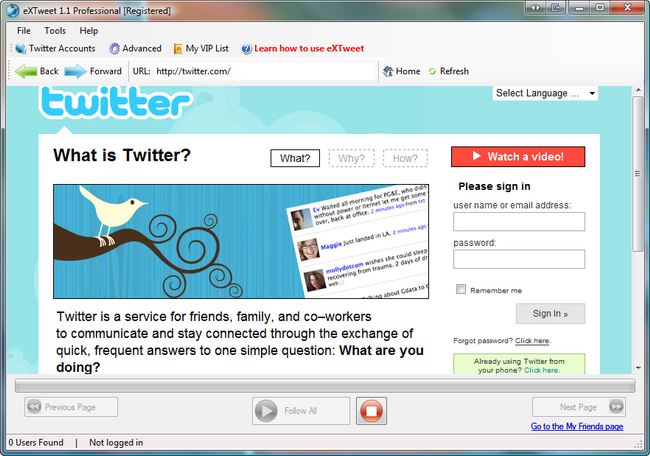This screenshot has width=650, height=456.
Task: Click the horizontal progress bar
Action: 325,386
